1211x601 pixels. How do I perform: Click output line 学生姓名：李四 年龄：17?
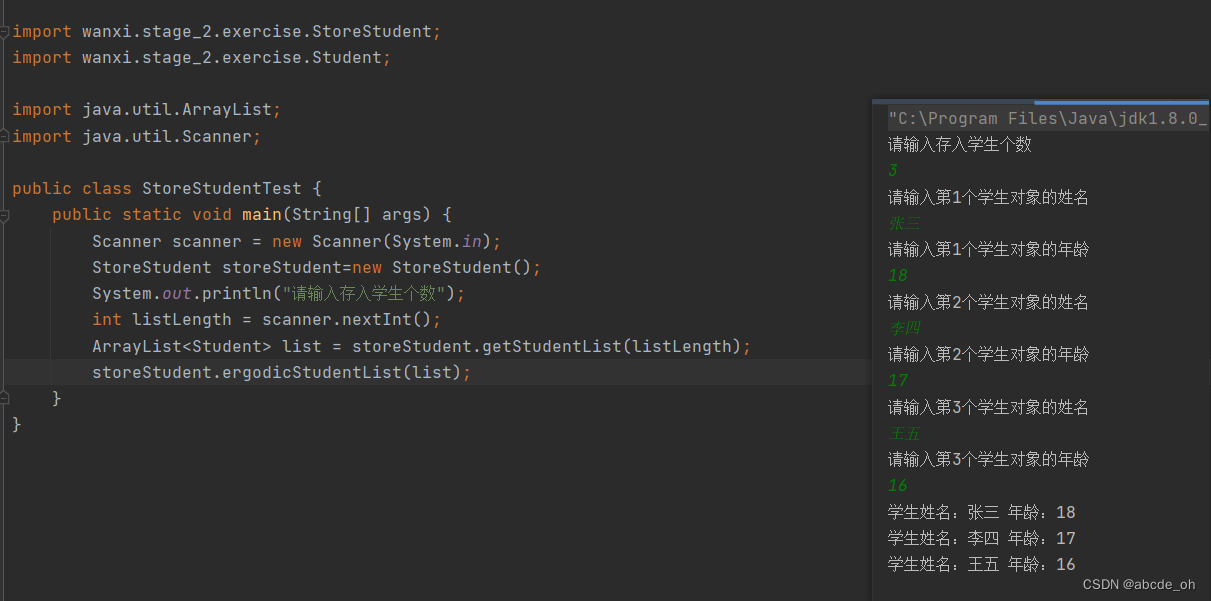click(982, 538)
